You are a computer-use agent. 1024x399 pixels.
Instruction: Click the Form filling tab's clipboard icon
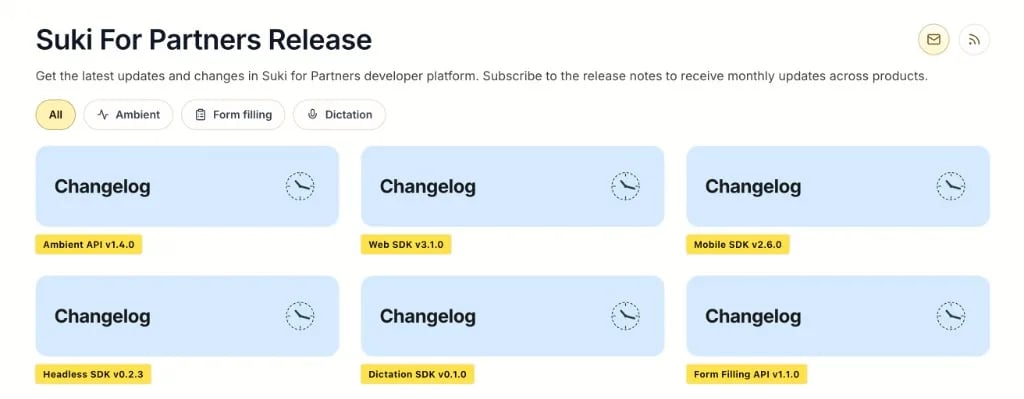[200, 114]
